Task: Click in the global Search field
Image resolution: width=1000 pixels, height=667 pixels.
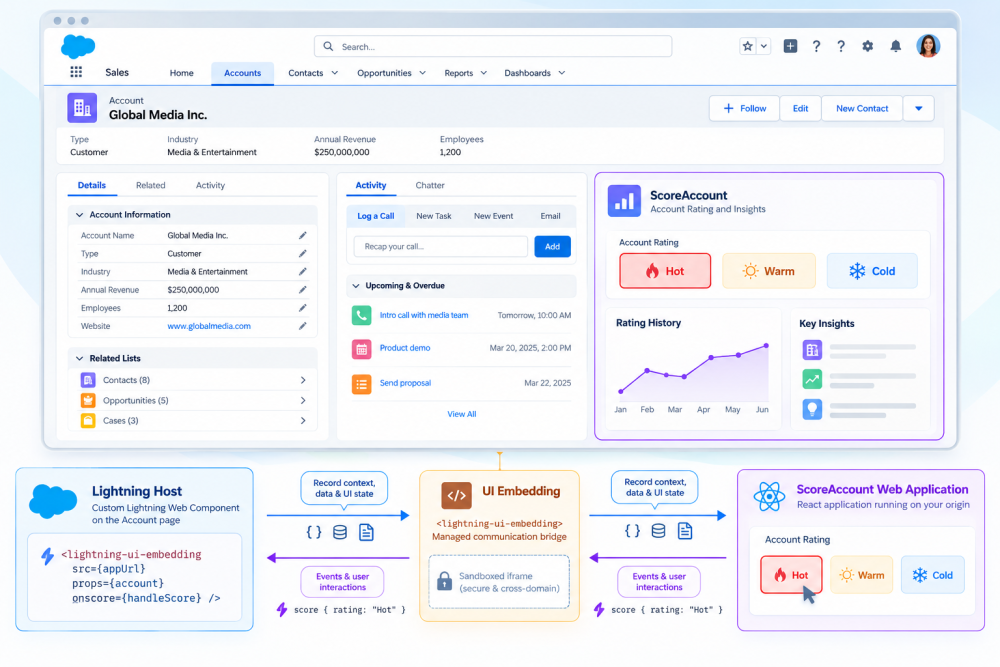Action: click(x=493, y=47)
